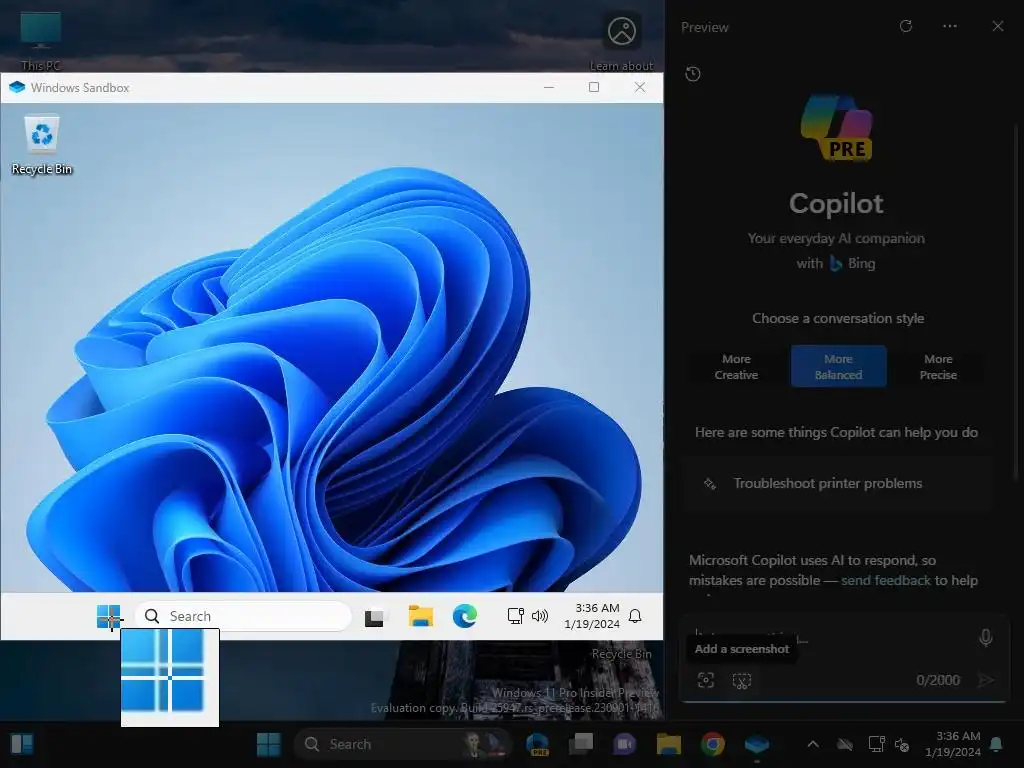The height and width of the screenshot is (768, 1024).
Task: Click the microphone icon in Copilot
Action: (x=986, y=637)
